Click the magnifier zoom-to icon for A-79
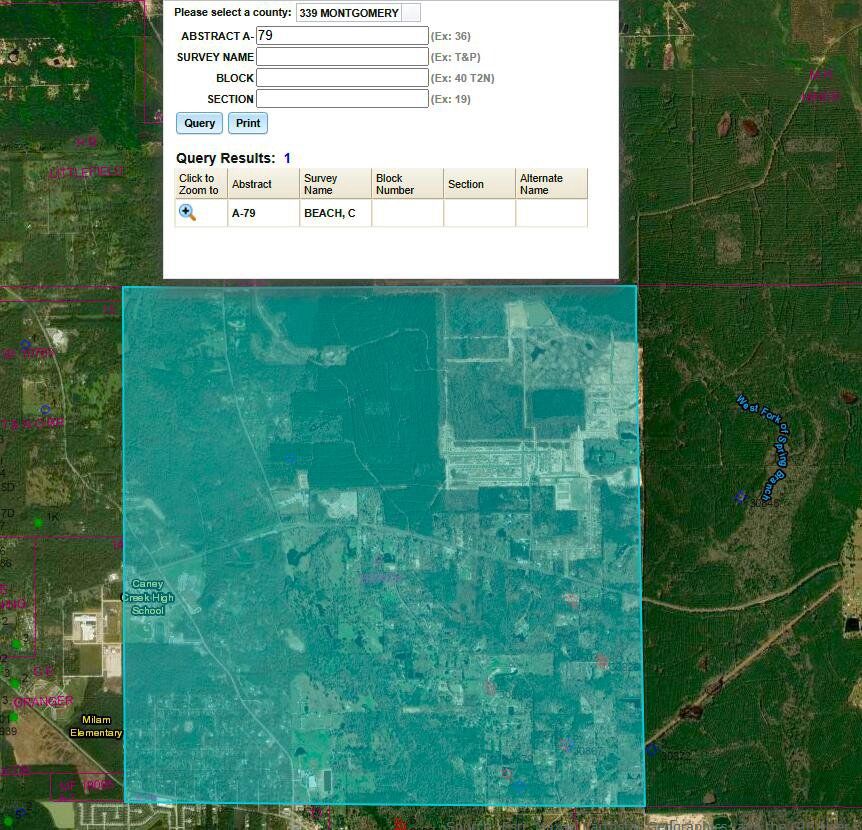 (x=187, y=213)
